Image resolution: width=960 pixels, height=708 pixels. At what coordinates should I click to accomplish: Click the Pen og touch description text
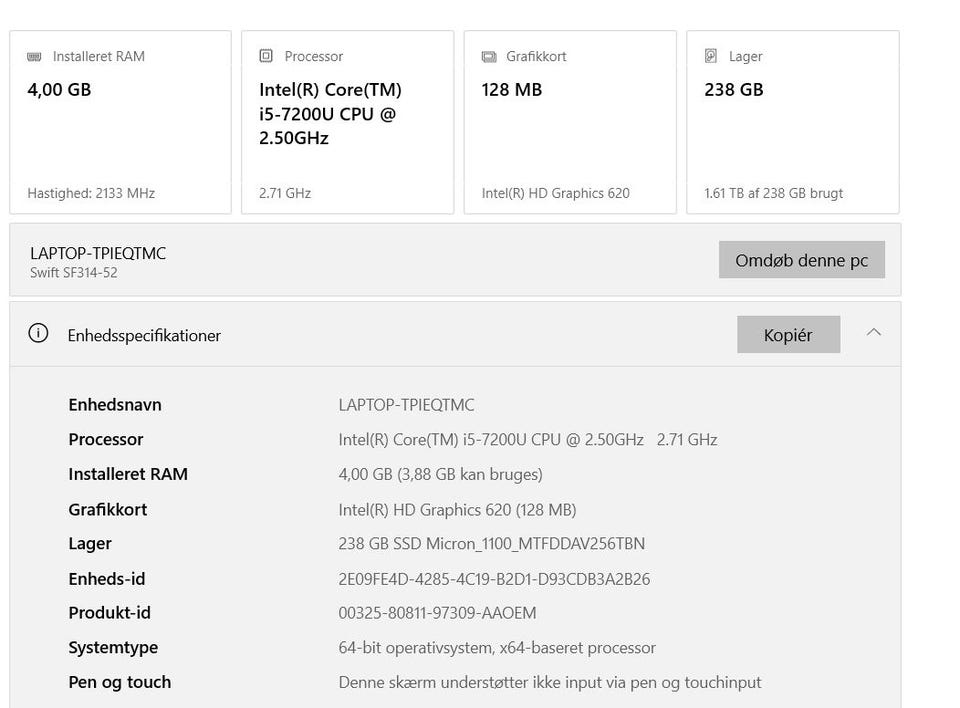[x=549, y=682]
